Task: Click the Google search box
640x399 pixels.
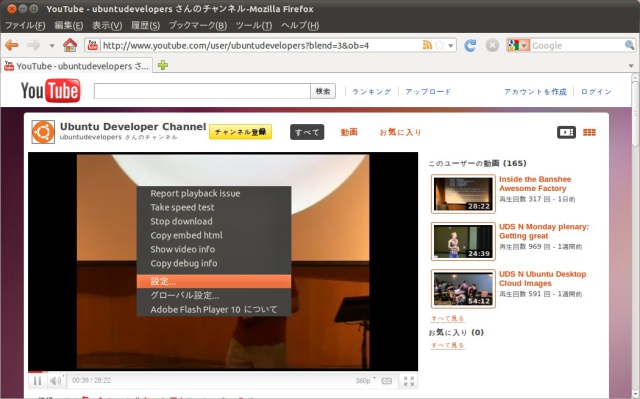Action: (577, 45)
